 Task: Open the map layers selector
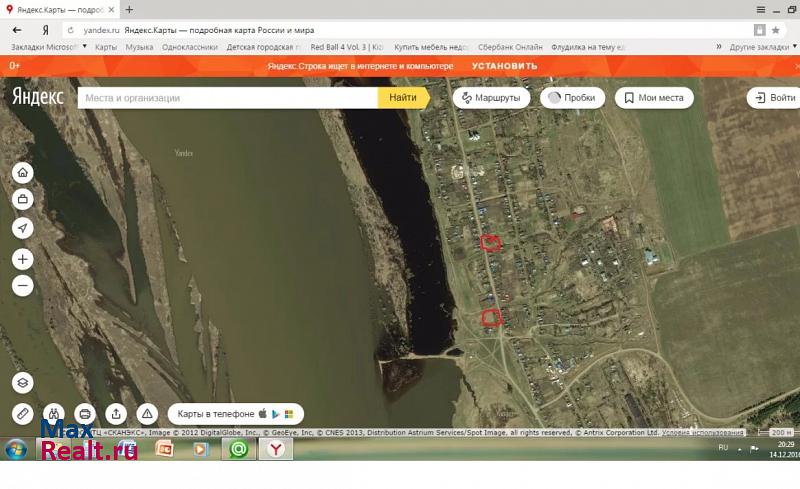(22, 383)
